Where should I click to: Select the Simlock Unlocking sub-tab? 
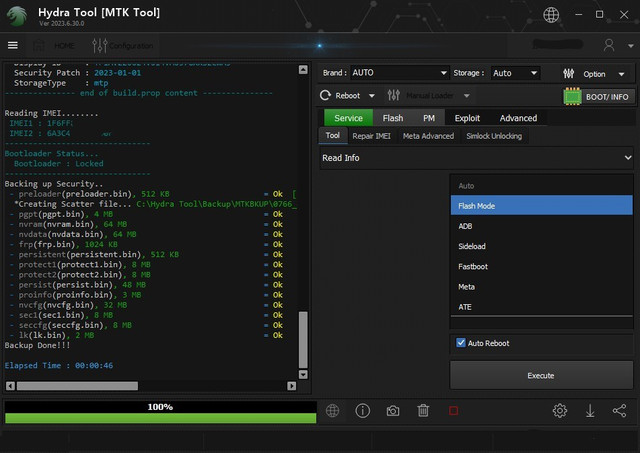point(494,136)
